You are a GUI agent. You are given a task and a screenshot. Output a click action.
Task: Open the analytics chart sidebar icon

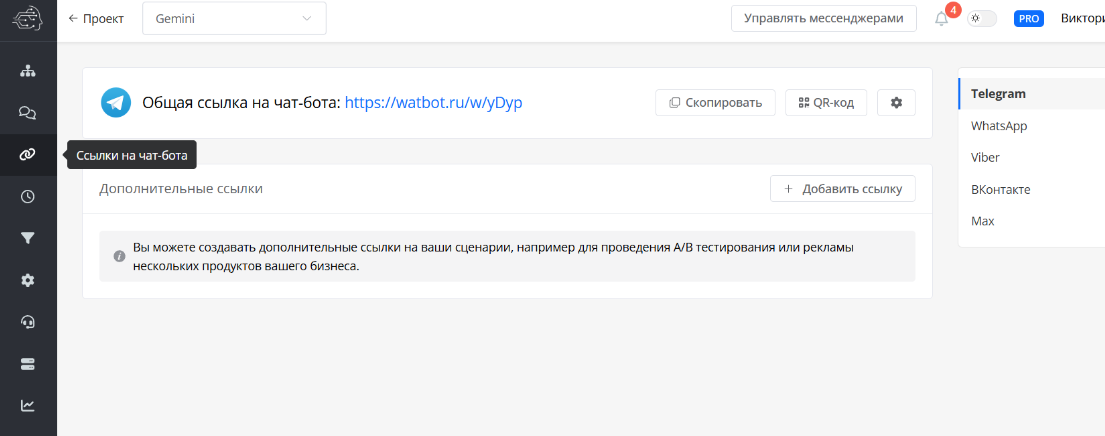(x=28, y=405)
